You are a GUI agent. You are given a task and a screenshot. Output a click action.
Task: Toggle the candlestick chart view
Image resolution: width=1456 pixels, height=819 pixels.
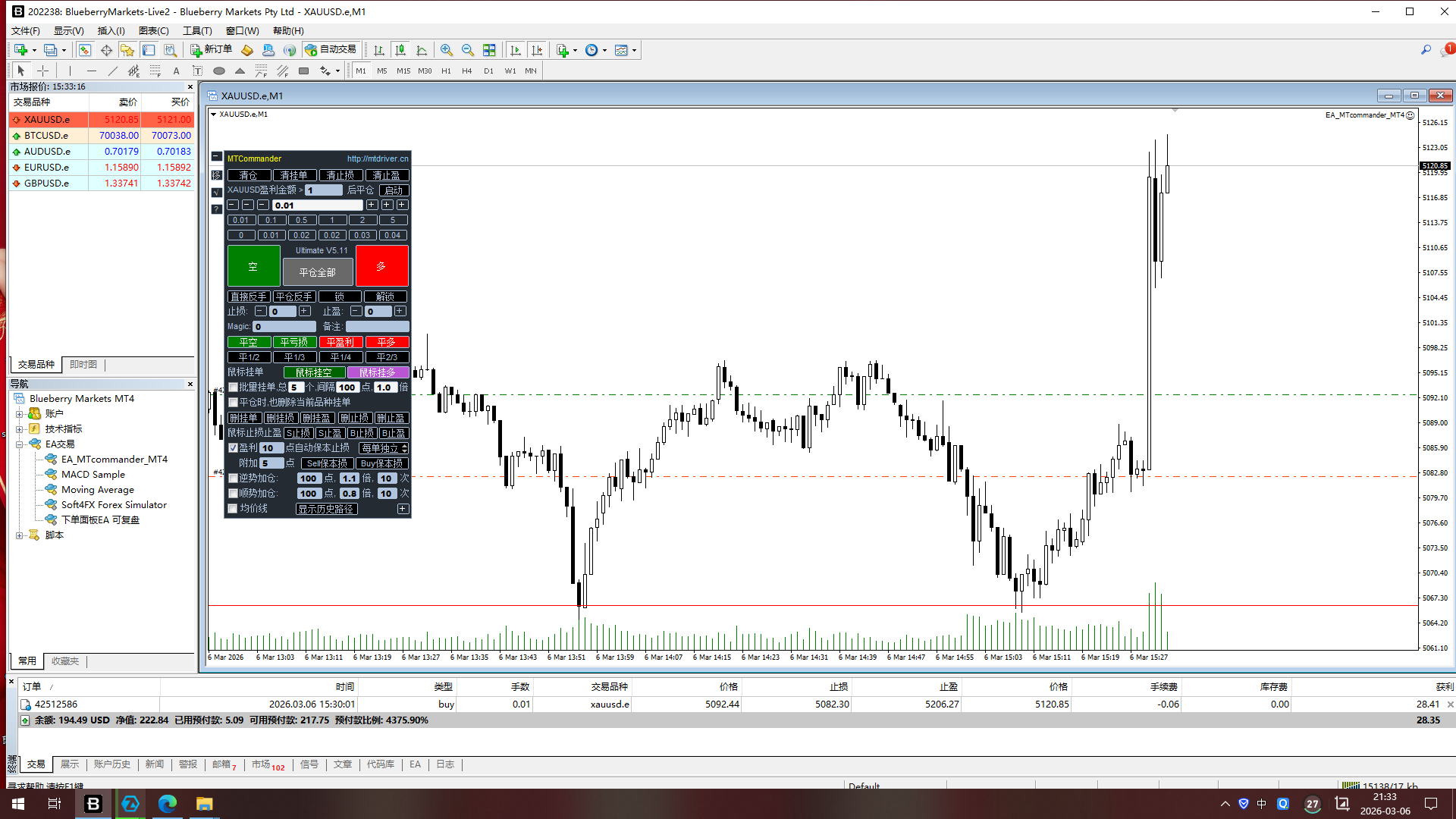click(400, 50)
